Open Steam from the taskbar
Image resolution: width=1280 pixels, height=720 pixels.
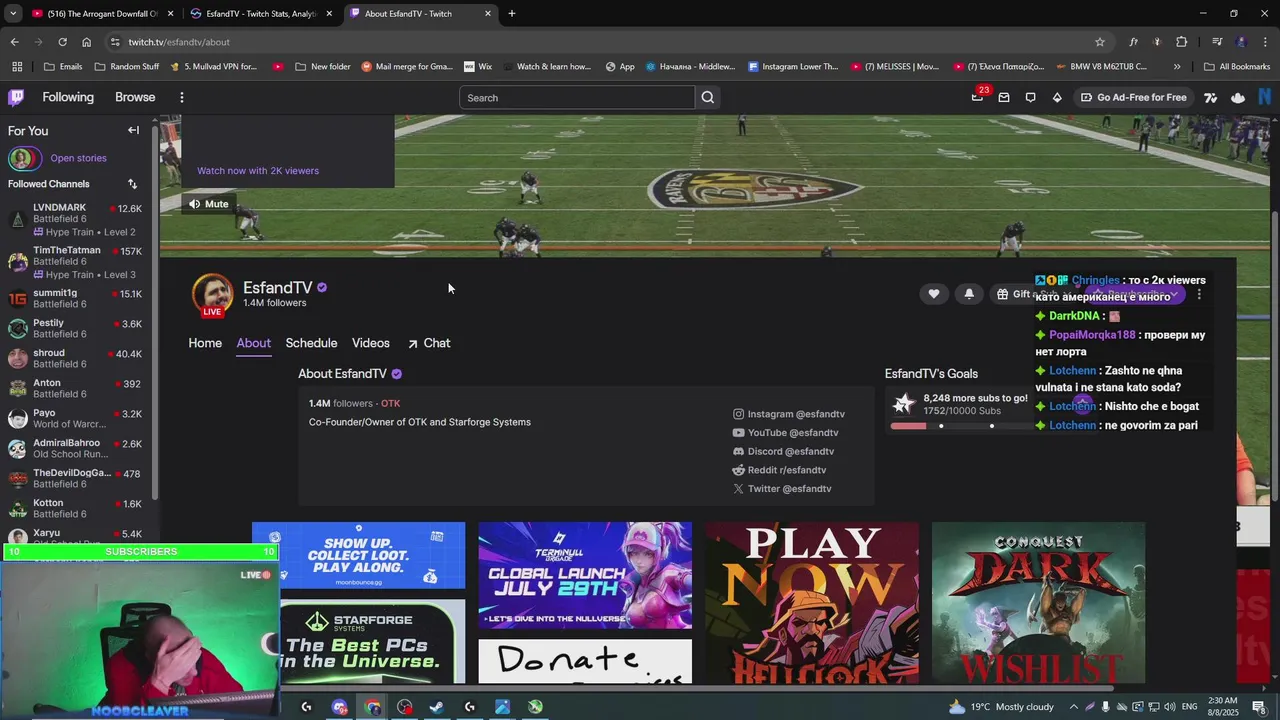[437, 707]
